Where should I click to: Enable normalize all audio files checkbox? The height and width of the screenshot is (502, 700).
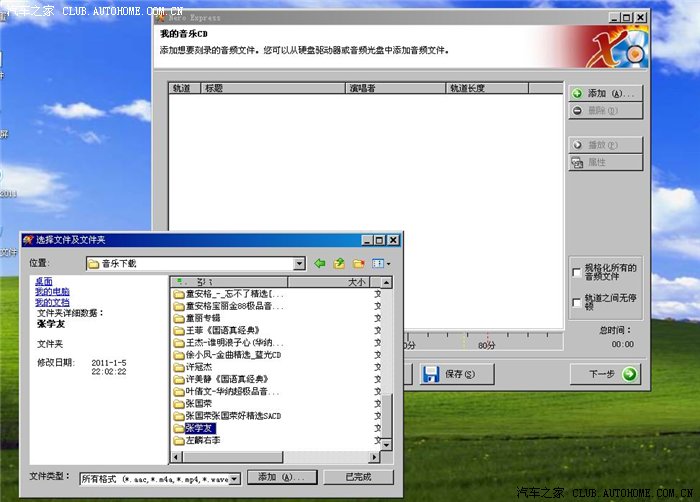coord(575,271)
